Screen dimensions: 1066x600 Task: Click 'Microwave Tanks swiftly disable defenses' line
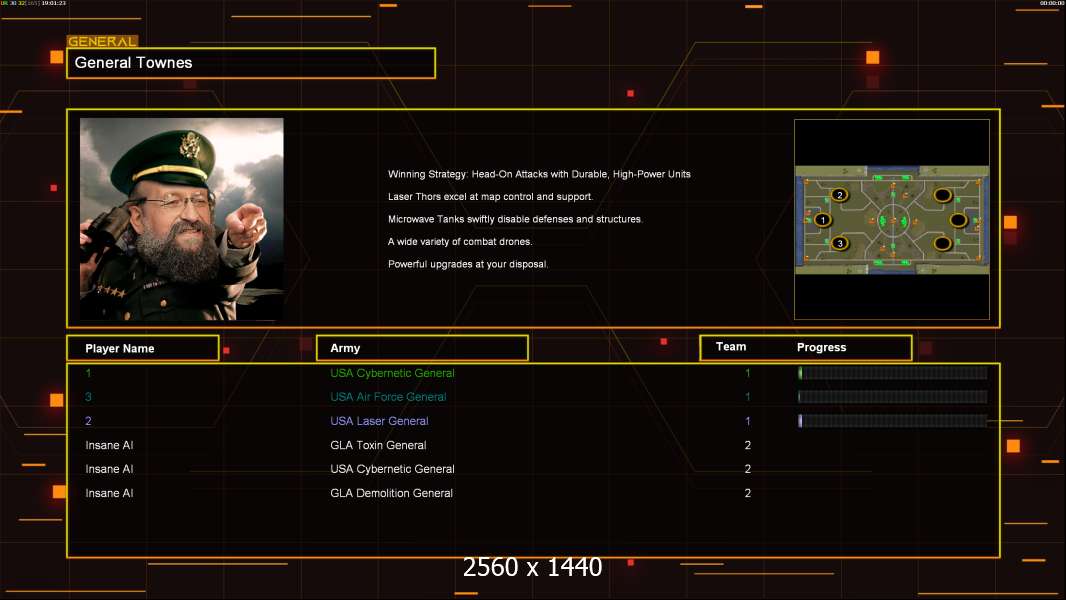[x=515, y=219]
